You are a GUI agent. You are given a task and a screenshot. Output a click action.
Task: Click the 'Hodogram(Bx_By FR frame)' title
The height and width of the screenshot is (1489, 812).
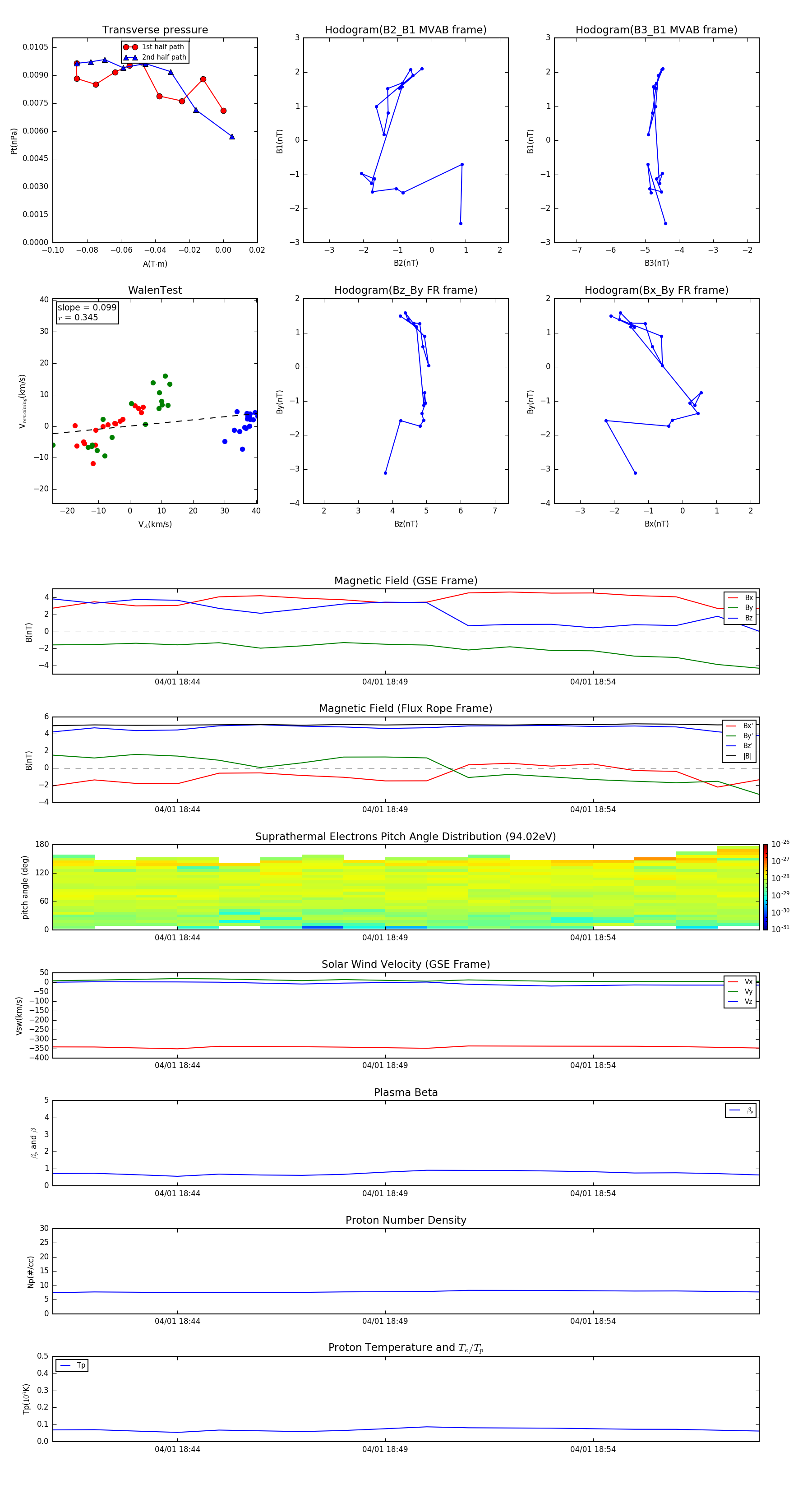click(x=656, y=290)
